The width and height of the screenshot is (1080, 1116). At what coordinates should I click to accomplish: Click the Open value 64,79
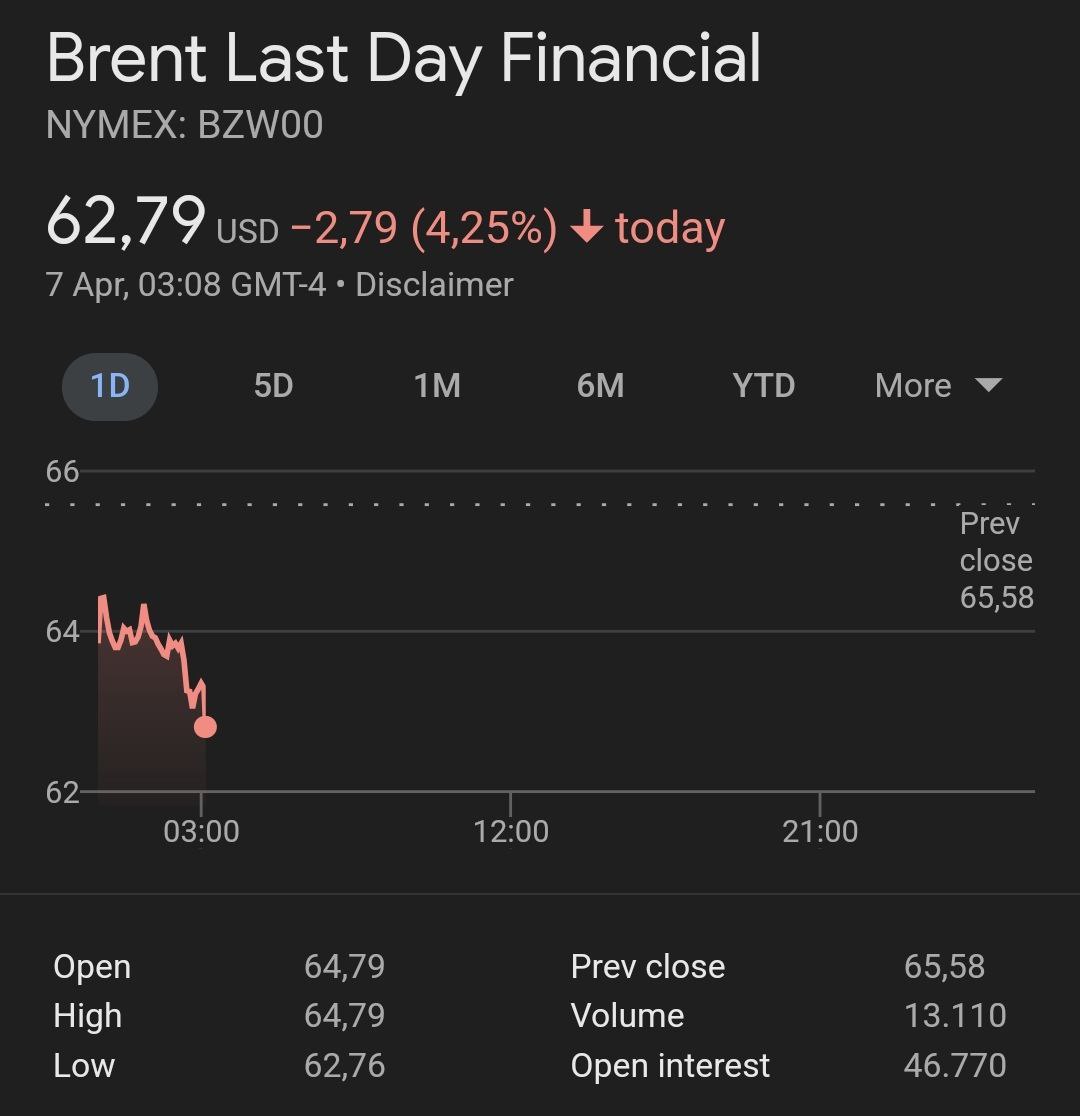[344, 967]
